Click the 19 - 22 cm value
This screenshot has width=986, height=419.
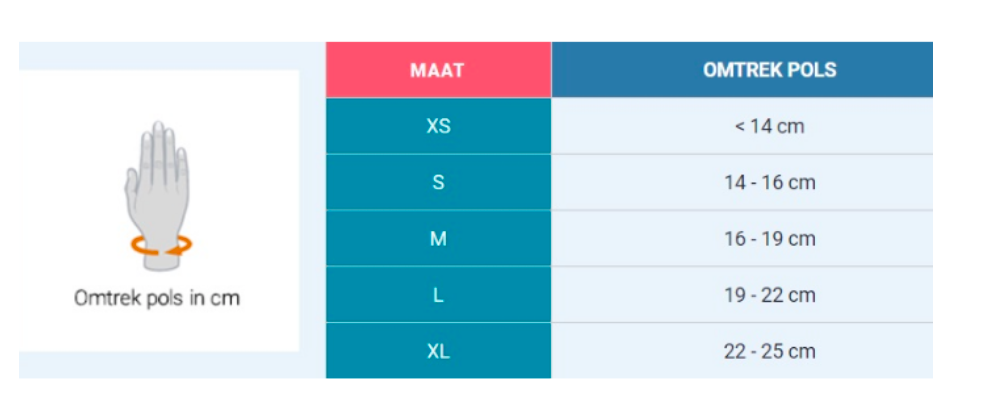[770, 294]
